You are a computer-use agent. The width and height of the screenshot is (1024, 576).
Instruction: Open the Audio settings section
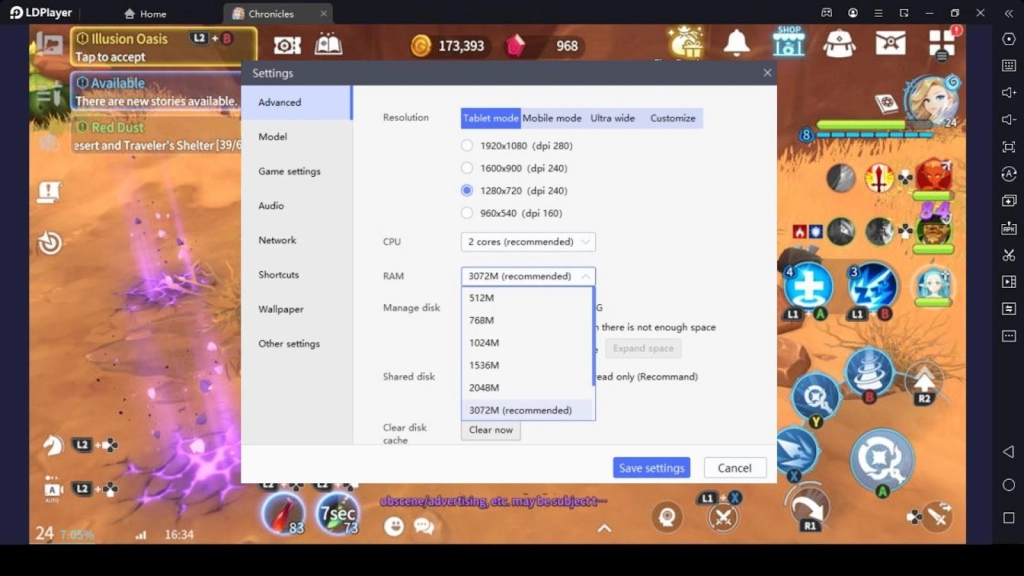pyautogui.click(x=296, y=206)
